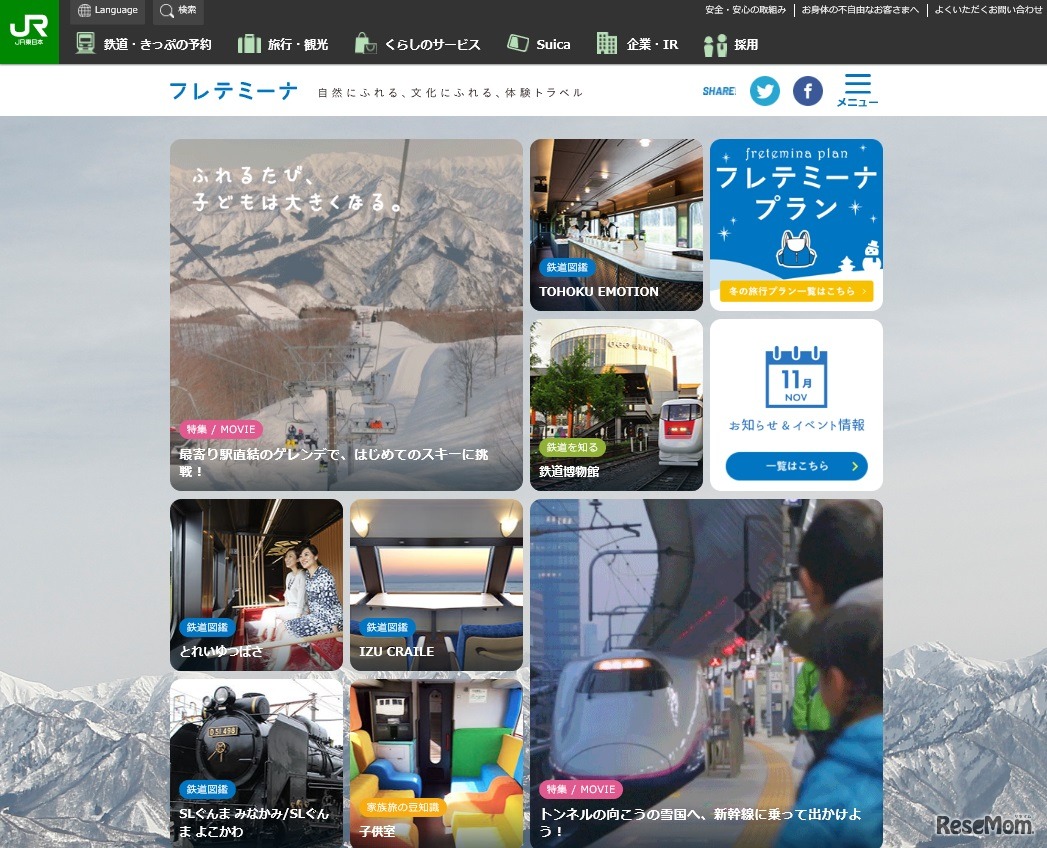Click the backpack icon in plan banner
Viewport: 1047px width, 848px height.
click(796, 248)
